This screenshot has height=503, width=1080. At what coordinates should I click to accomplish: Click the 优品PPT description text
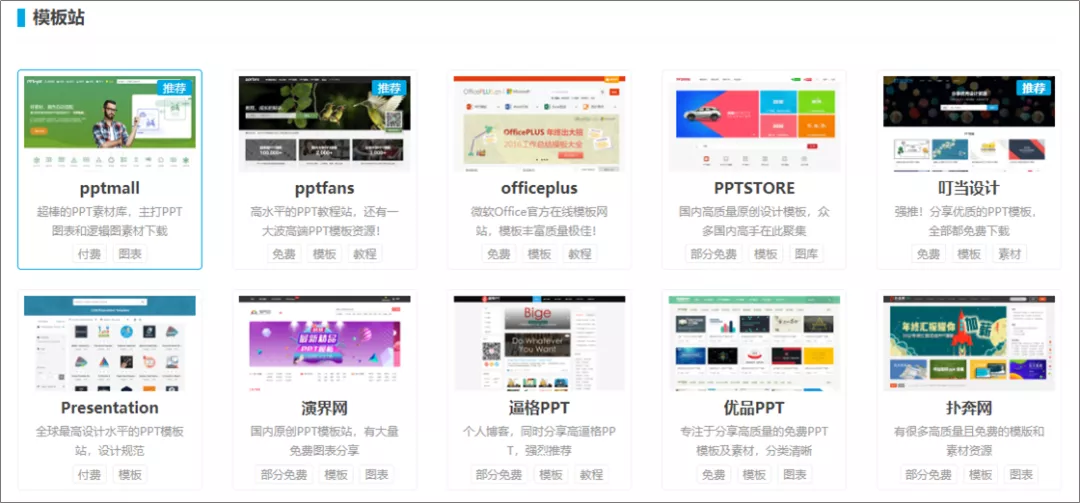click(754, 442)
